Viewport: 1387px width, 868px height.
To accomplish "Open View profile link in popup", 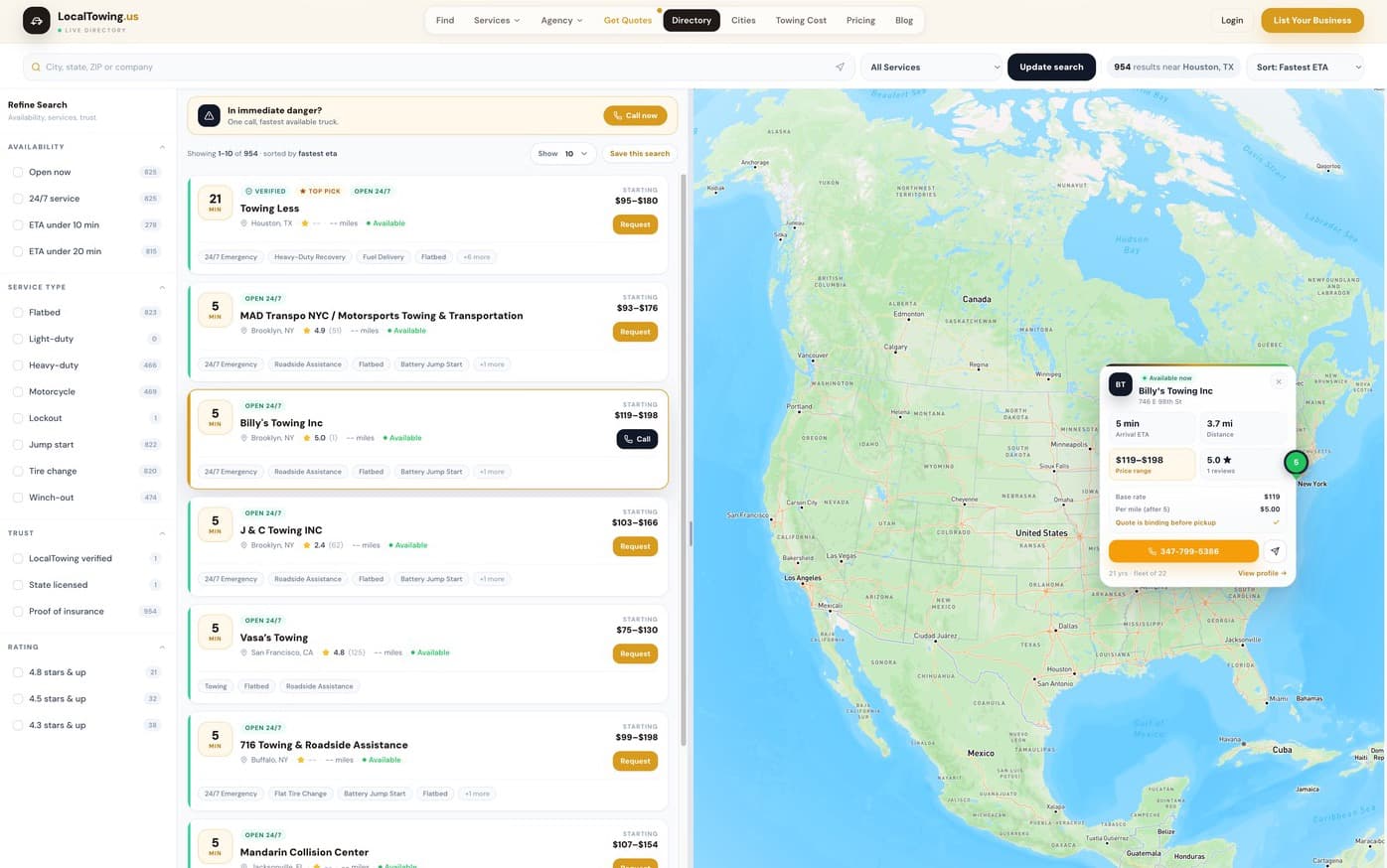I will tap(1262, 573).
